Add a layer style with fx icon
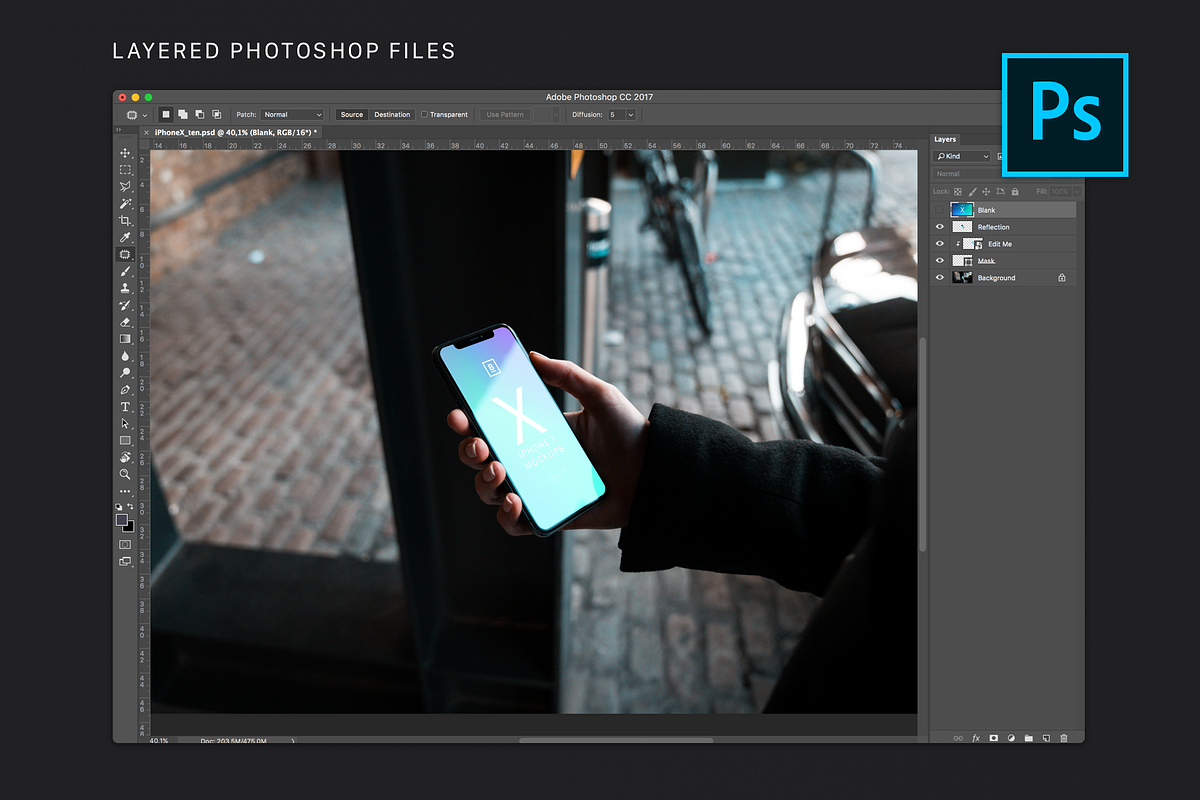This screenshot has width=1200, height=800. pos(976,738)
